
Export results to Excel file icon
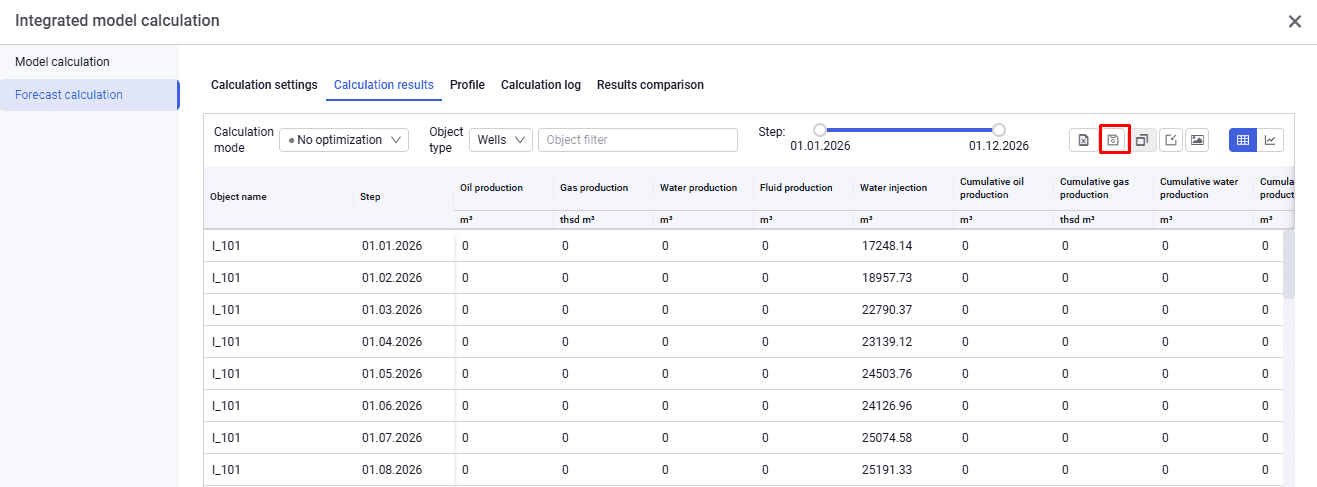pyautogui.click(x=1083, y=140)
